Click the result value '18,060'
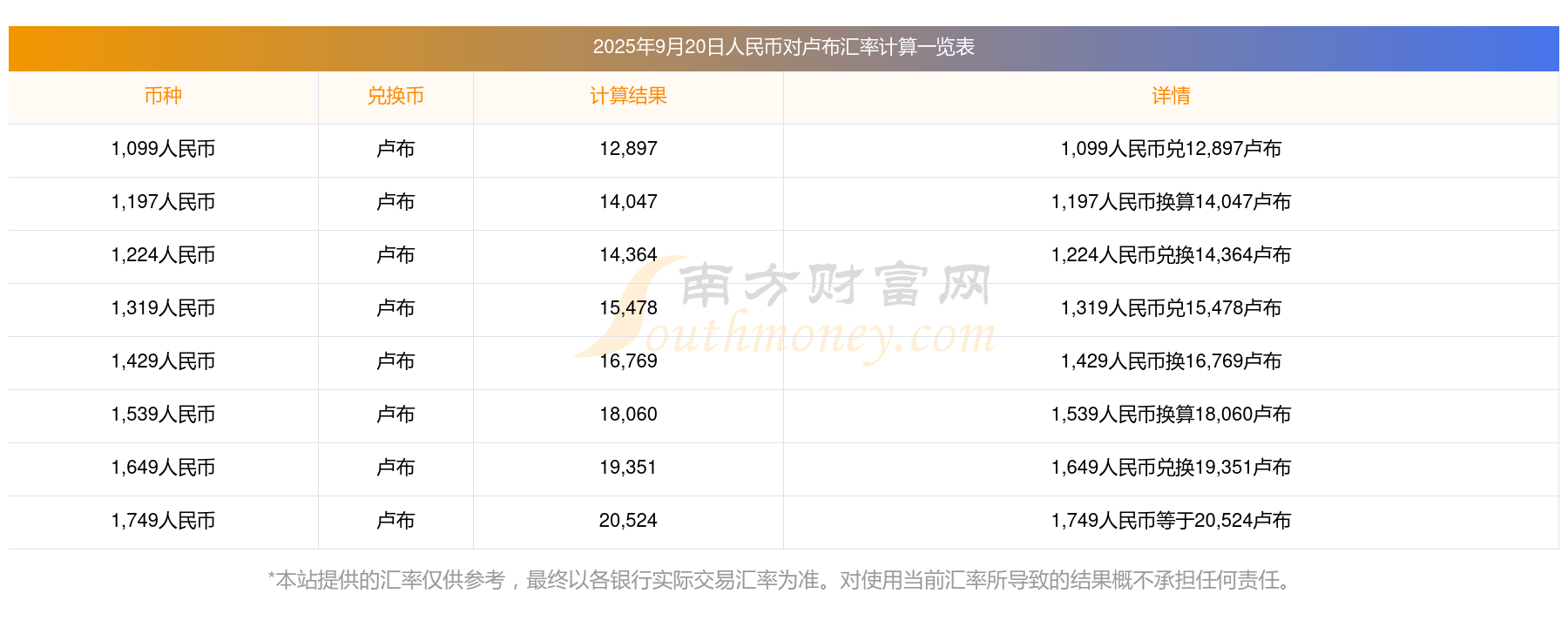 [628, 415]
